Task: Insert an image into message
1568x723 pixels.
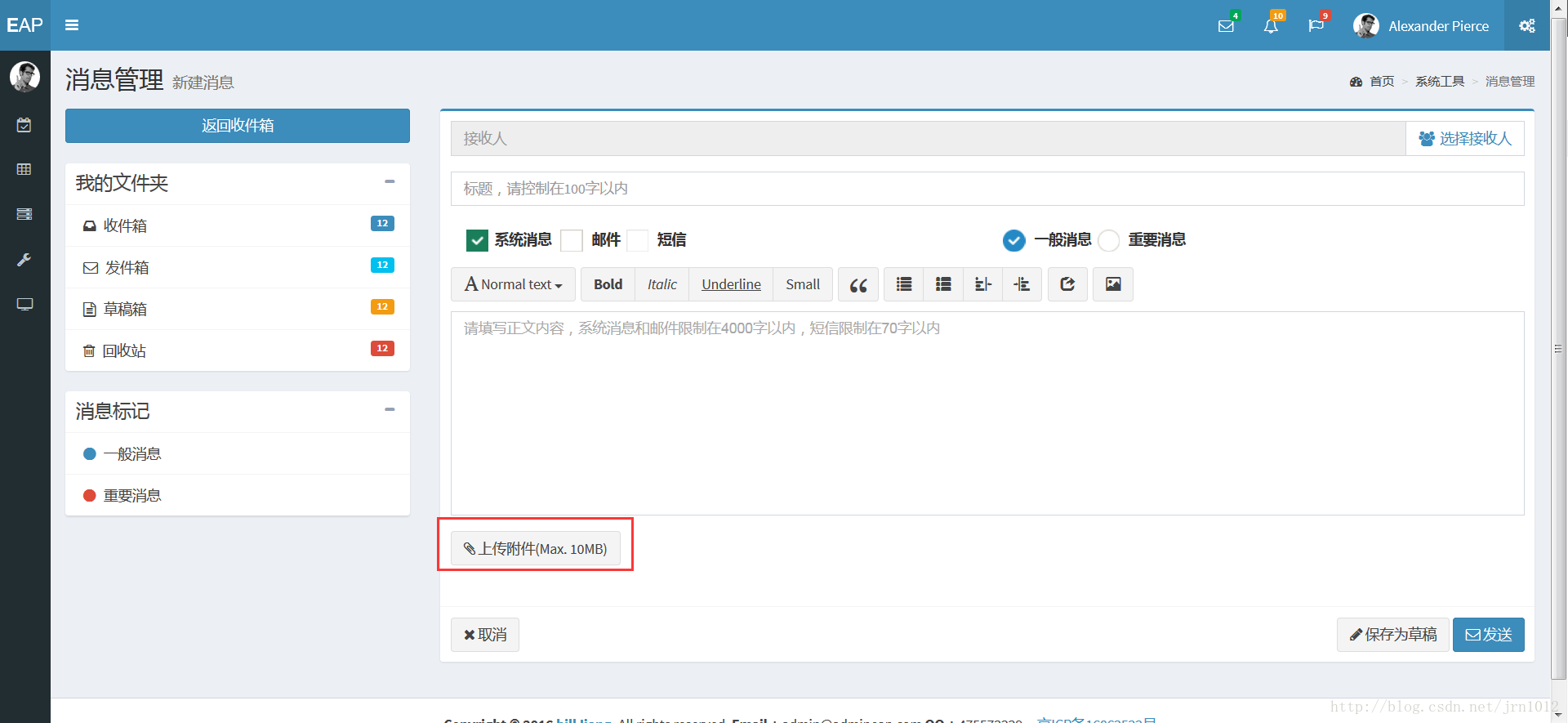Action: (1113, 284)
